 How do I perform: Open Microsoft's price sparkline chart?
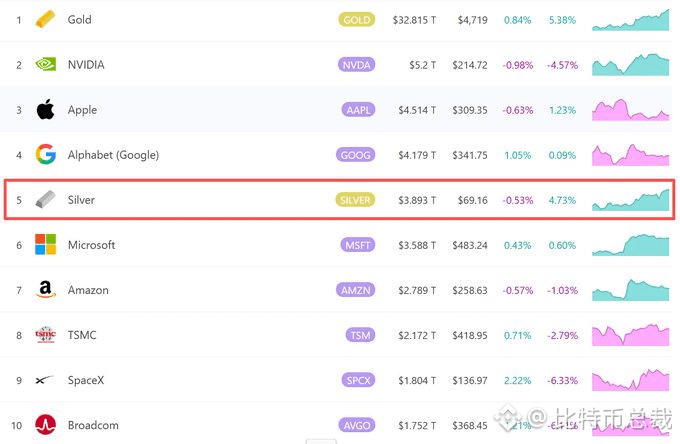click(631, 245)
